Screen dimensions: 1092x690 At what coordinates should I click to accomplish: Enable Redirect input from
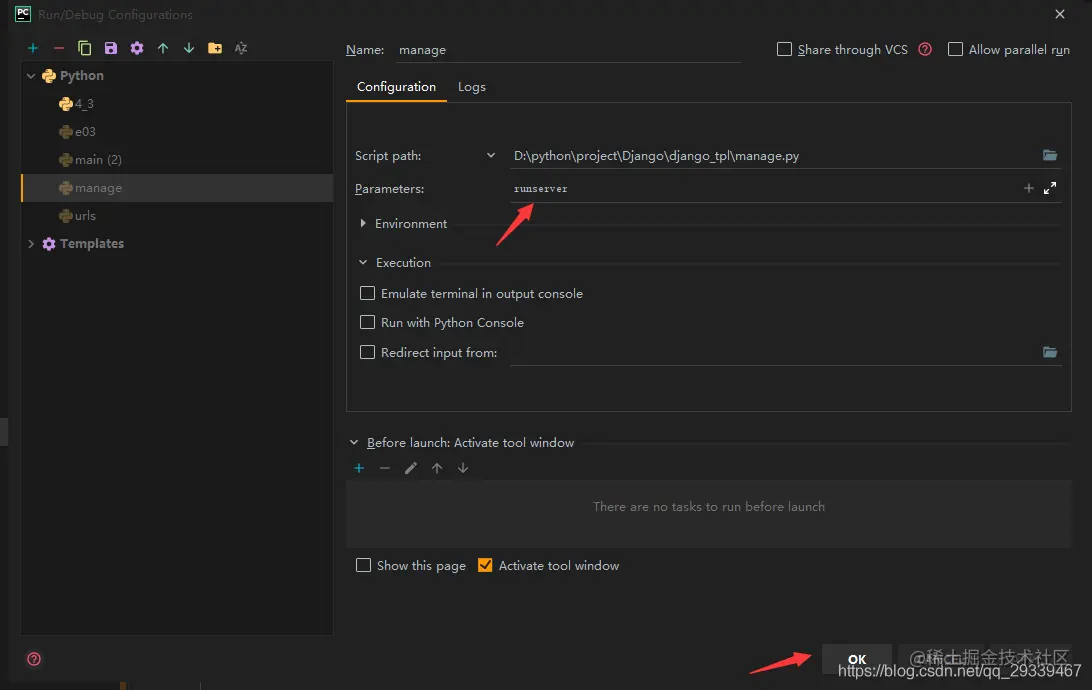(367, 352)
